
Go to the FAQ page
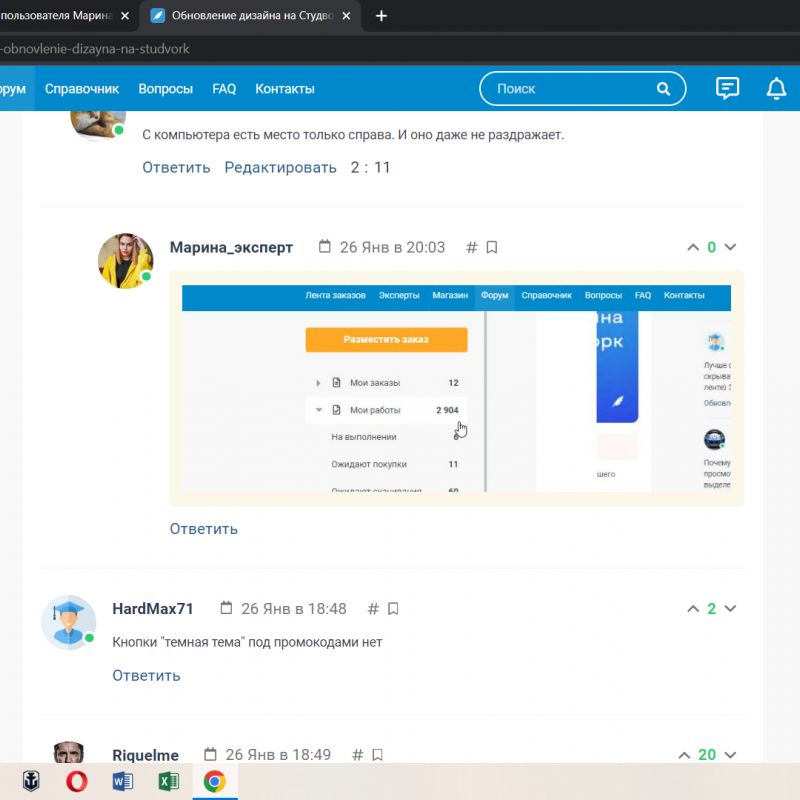(224, 89)
